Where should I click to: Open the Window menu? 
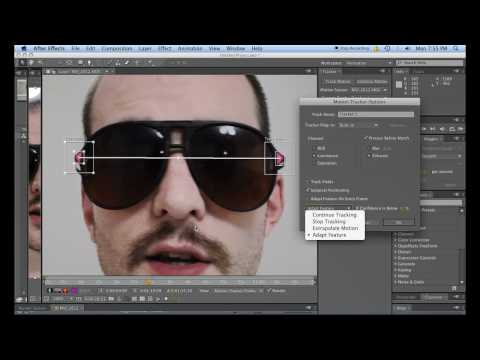[236, 49]
